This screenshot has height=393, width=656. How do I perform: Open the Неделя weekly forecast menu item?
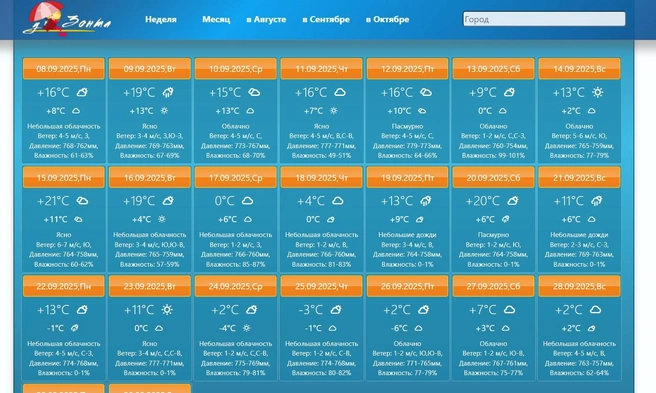tap(161, 19)
